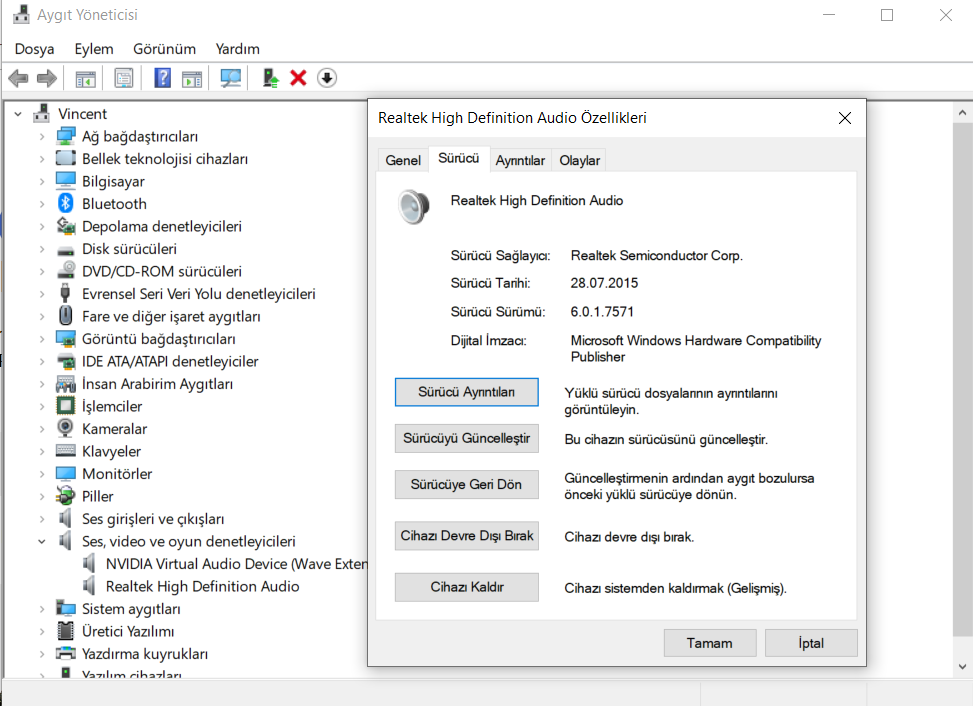The width and height of the screenshot is (973, 706).
Task: Click Sürücüyü Güncelleştir button
Action: (467, 439)
